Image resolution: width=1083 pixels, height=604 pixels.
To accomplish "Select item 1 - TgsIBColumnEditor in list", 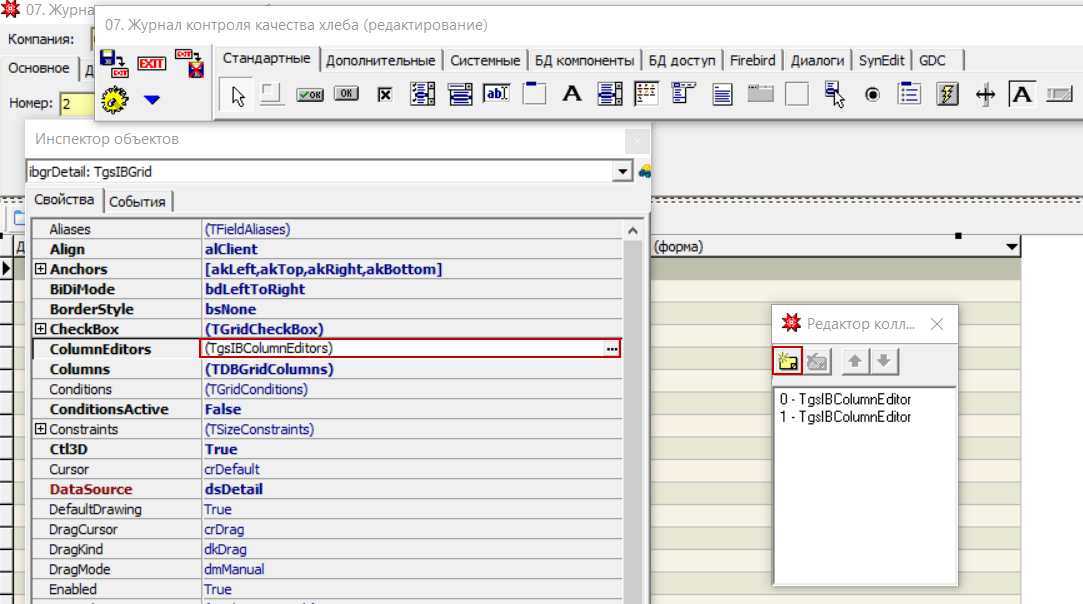I will (846, 417).
